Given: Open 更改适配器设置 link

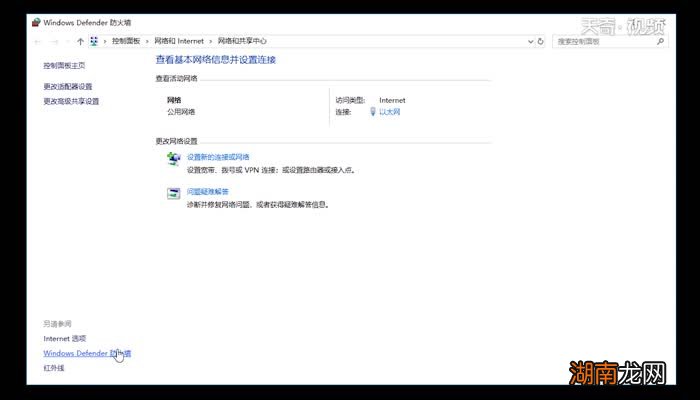Looking at the screenshot, I should 68,87.
